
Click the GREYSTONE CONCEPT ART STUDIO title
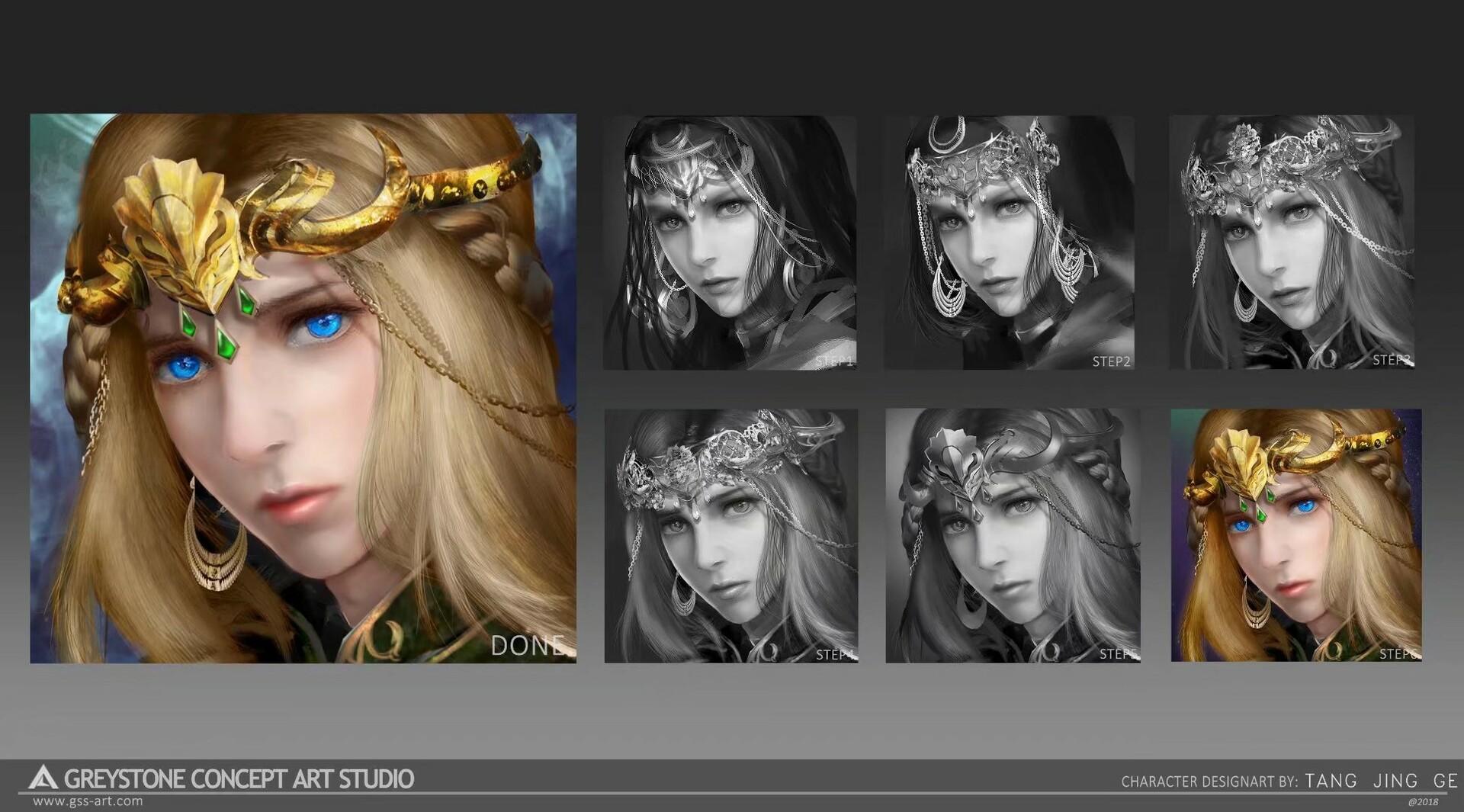(236, 779)
